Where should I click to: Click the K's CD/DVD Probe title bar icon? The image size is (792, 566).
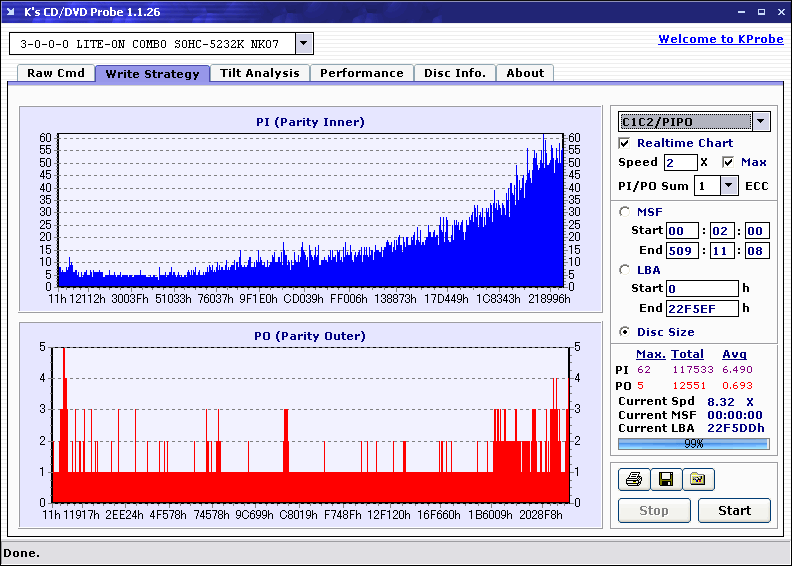[x=12, y=12]
